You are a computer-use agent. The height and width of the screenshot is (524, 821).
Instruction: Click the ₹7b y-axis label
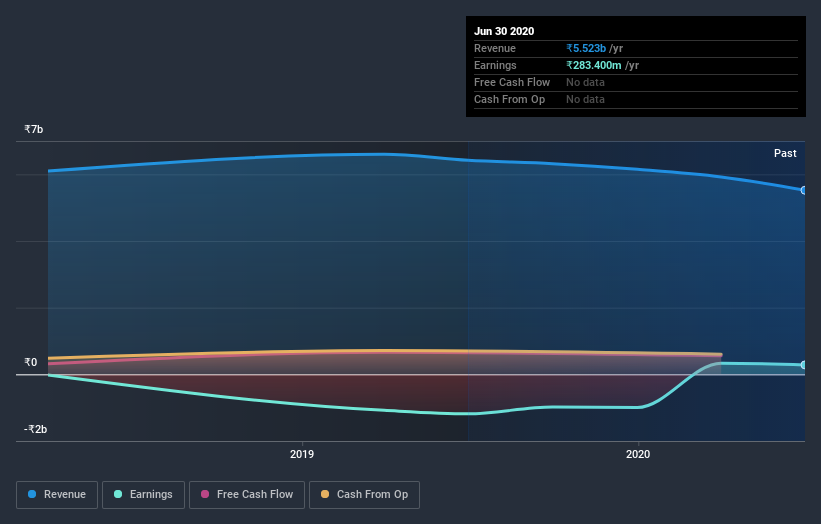click(x=34, y=129)
